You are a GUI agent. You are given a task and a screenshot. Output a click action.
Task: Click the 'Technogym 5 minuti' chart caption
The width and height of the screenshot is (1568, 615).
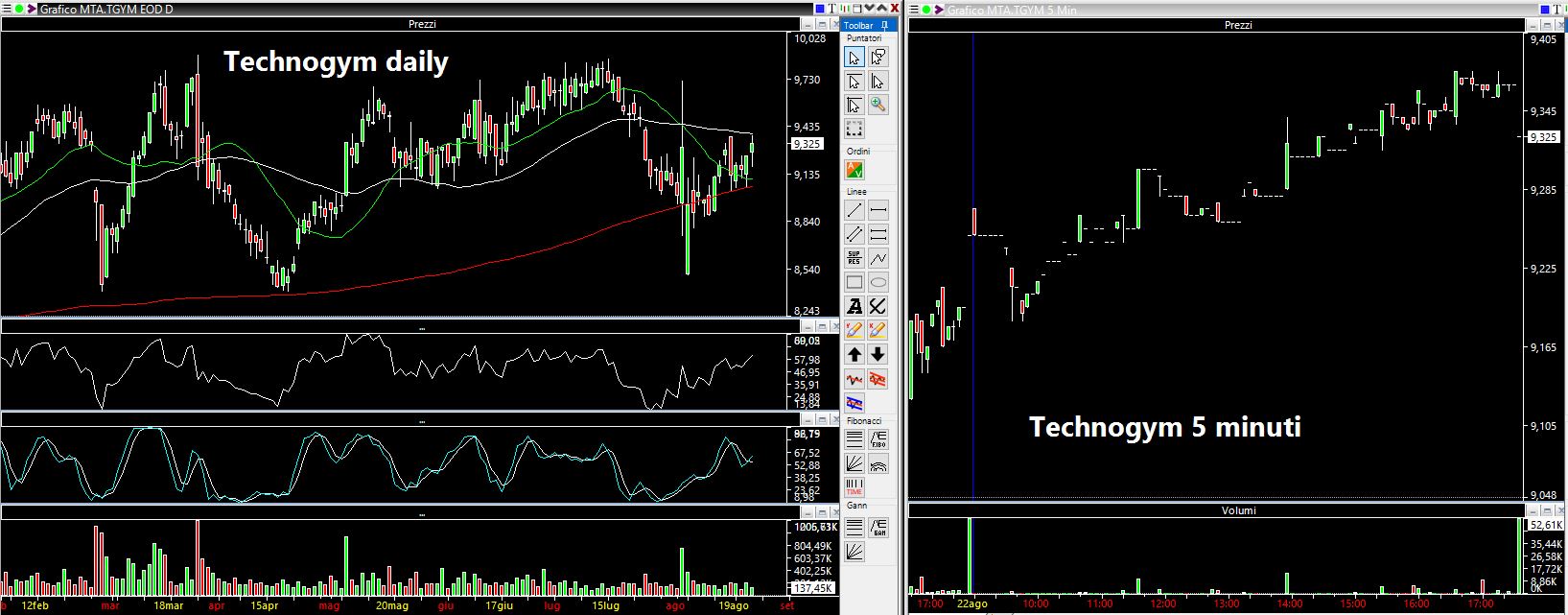click(1164, 427)
